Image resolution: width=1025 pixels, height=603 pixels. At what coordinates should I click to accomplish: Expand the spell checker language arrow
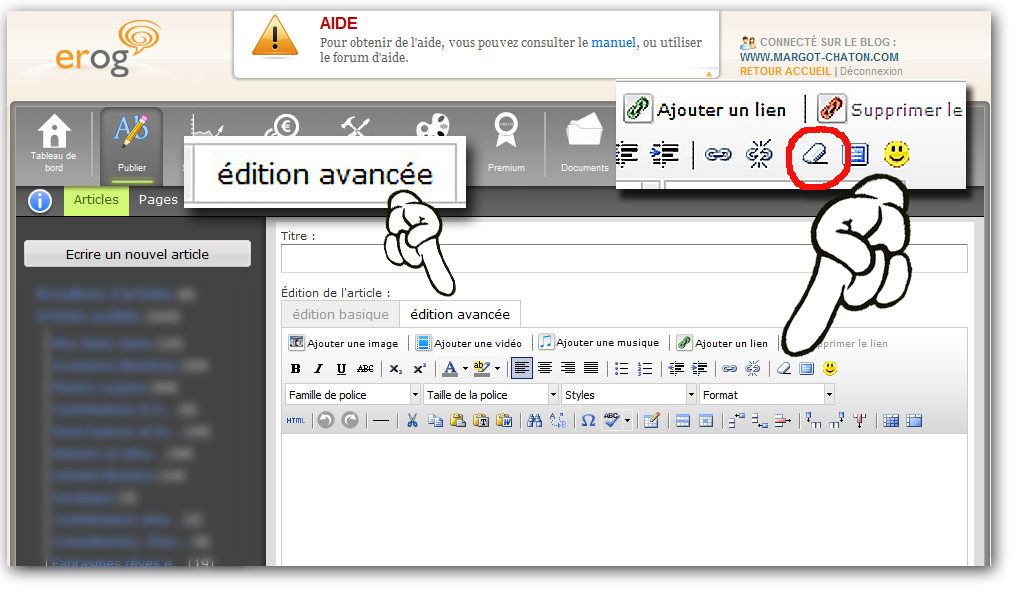tap(627, 421)
